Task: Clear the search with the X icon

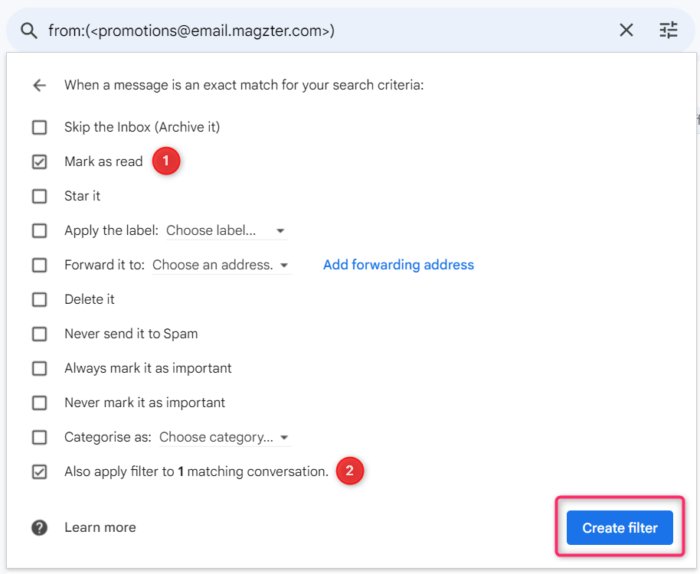Action: (626, 30)
